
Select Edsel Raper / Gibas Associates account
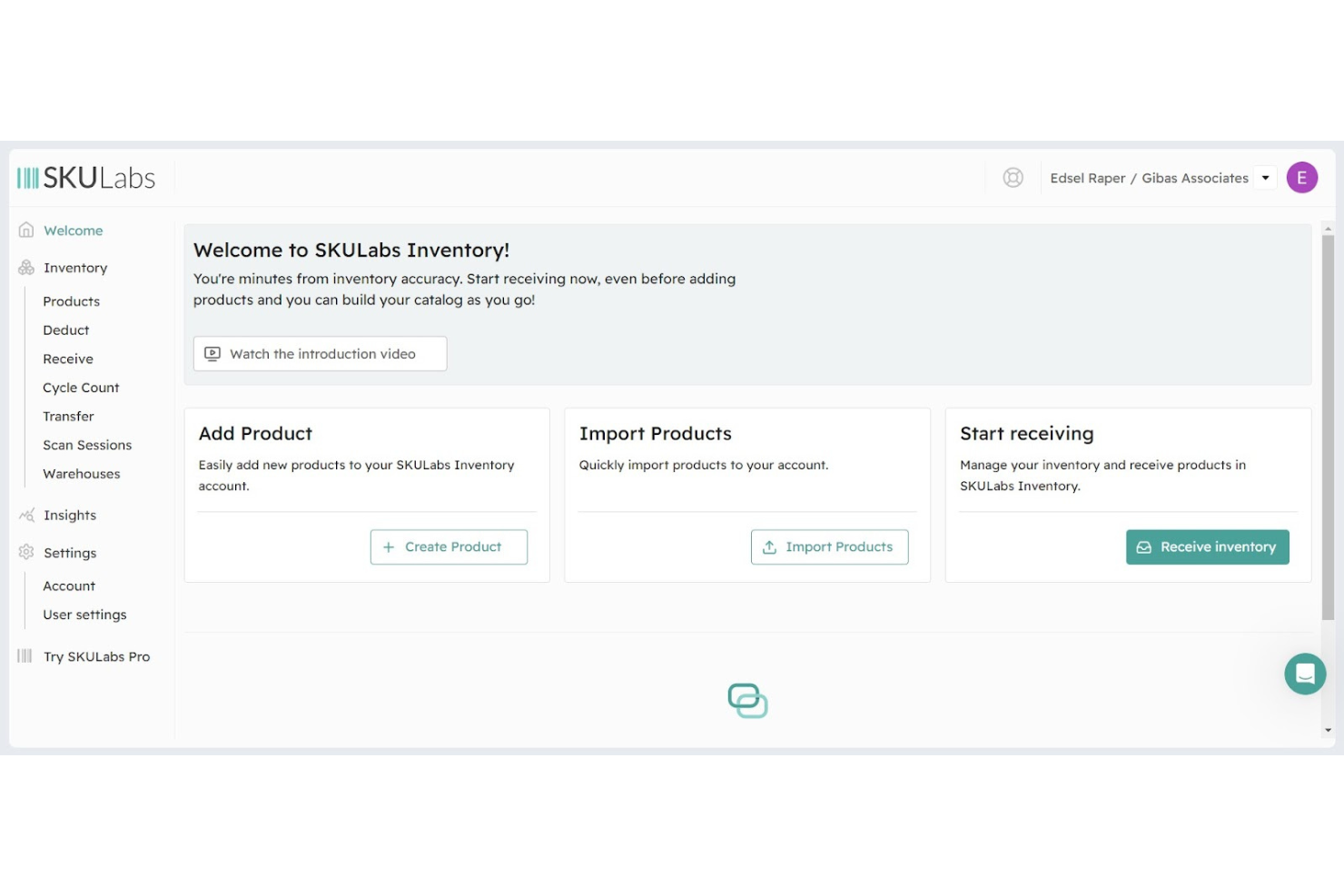click(x=1149, y=178)
